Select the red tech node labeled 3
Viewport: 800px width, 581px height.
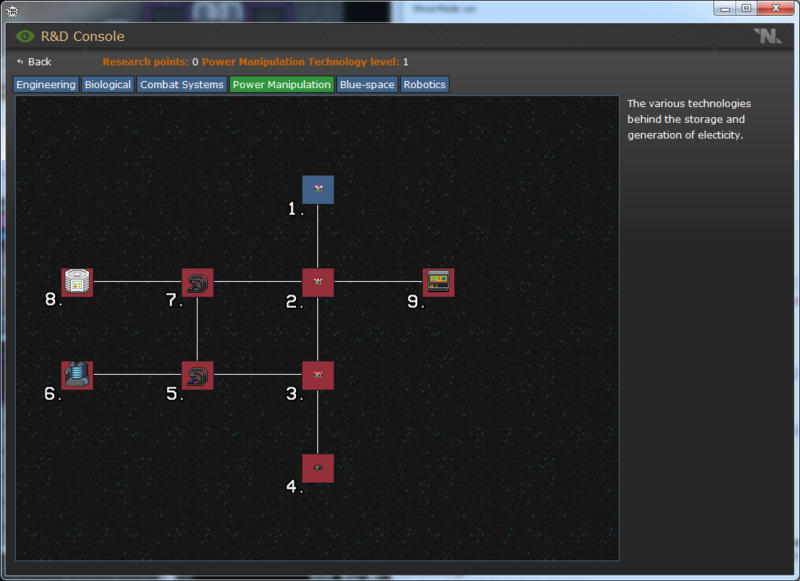[x=317, y=375]
